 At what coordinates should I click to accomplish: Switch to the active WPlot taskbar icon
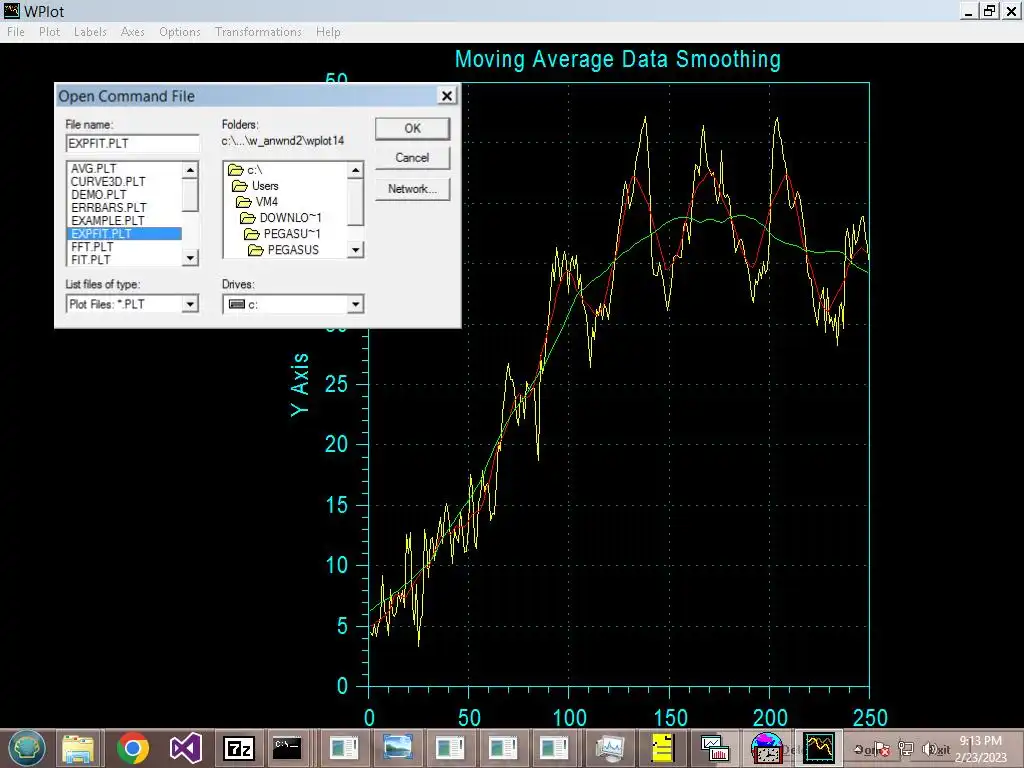pos(820,748)
